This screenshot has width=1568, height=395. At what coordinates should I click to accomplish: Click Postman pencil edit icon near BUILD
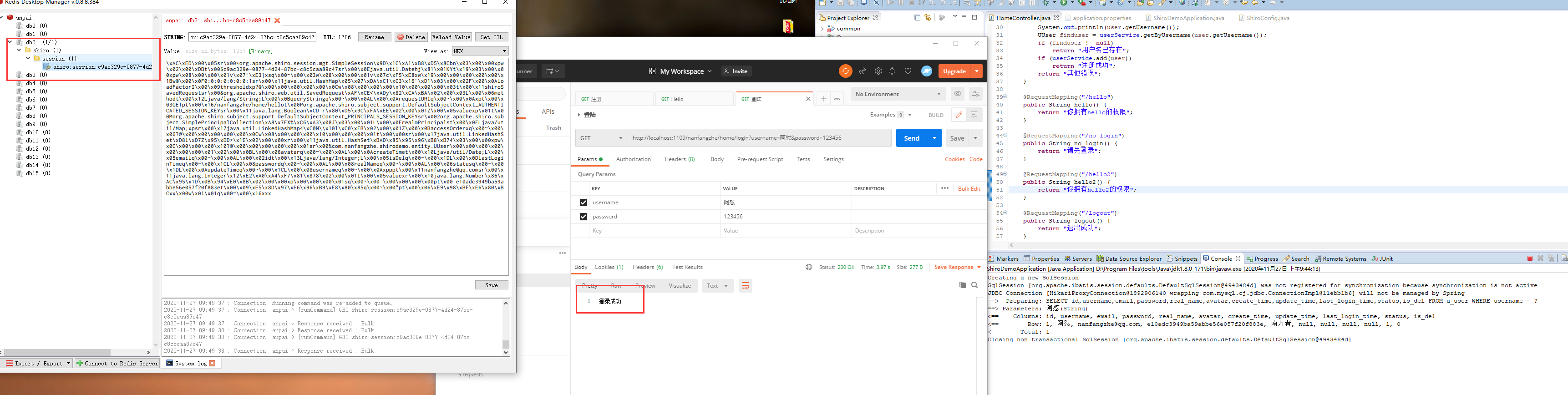point(959,114)
